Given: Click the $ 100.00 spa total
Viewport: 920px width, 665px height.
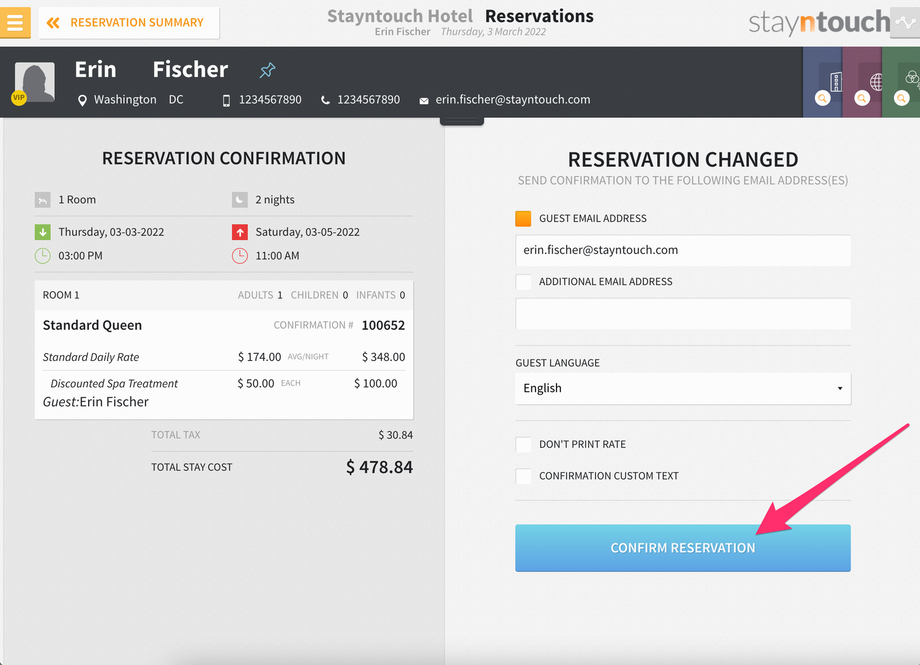Looking at the screenshot, I should pyautogui.click(x=376, y=384).
